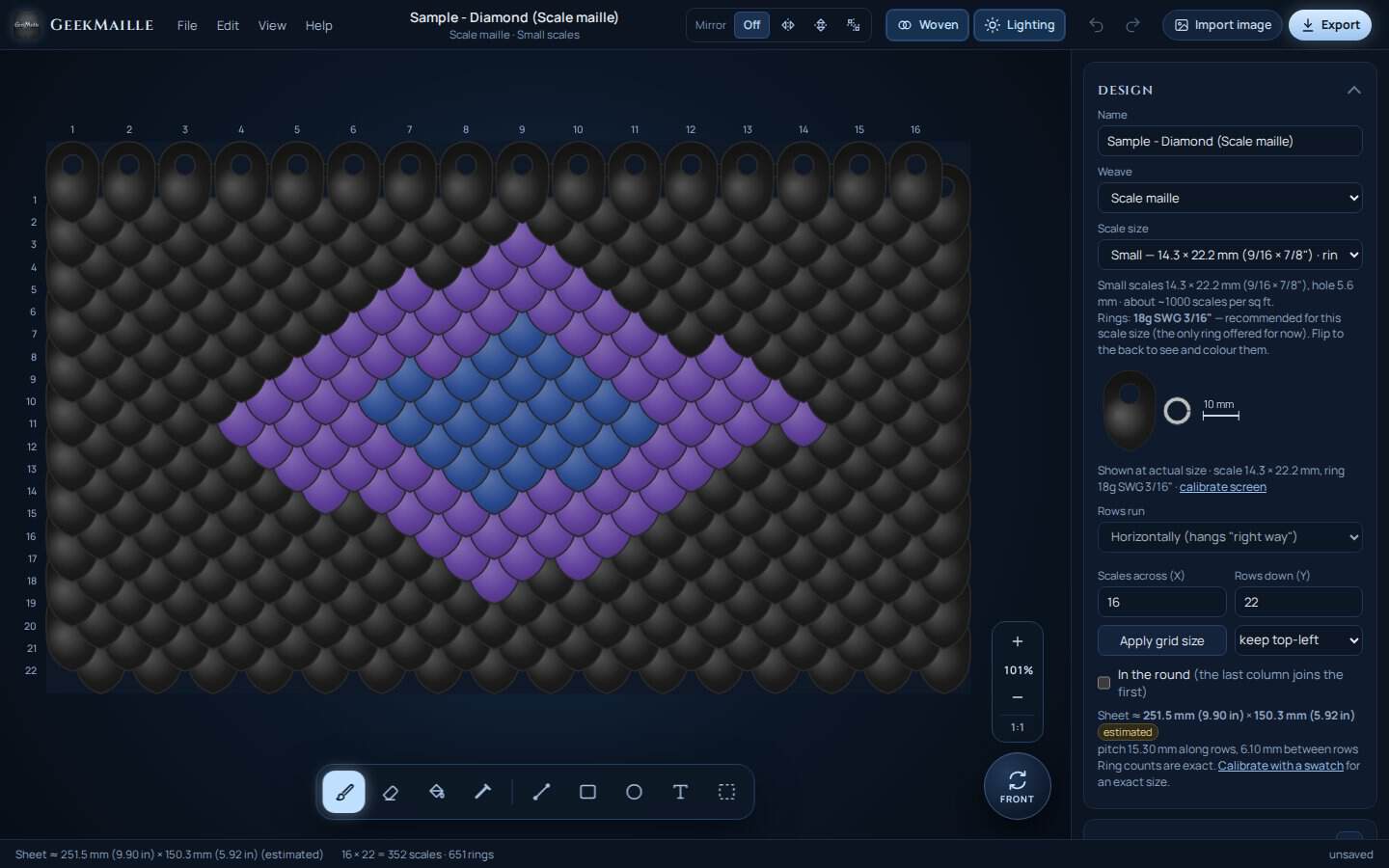Check the In the round checkbox
This screenshot has height=868, width=1389.
[x=1103, y=683]
